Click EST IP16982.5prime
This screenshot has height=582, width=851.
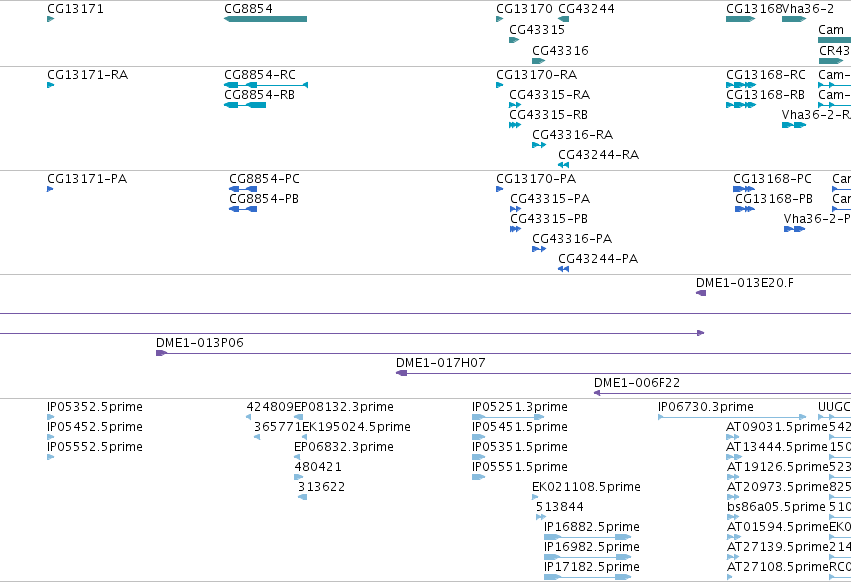592,547
